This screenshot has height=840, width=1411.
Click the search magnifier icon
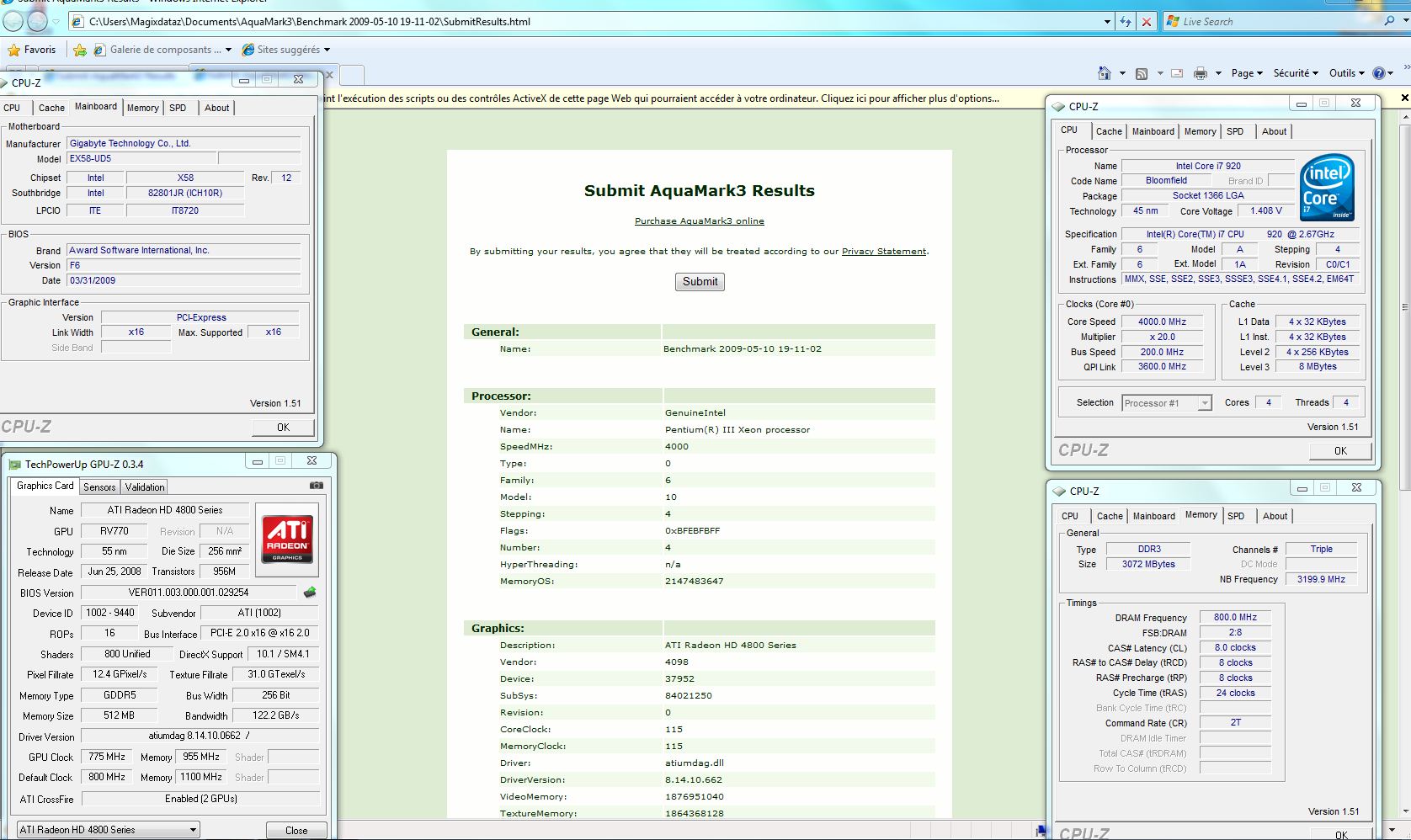1389,21
